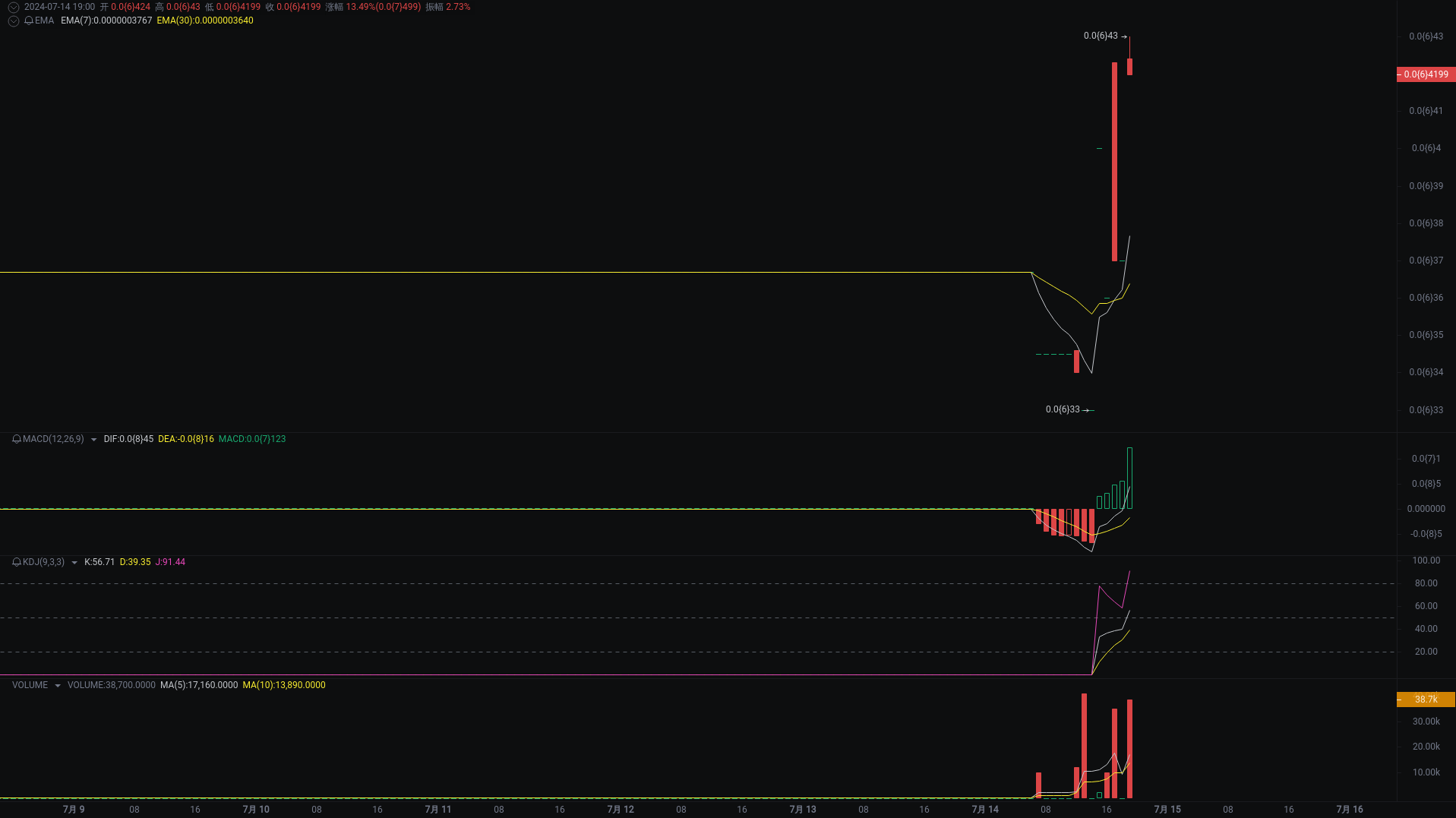Click the tallest red volume bar
Viewport: 1456px width, 818px height.
pyautogui.click(x=1085, y=744)
